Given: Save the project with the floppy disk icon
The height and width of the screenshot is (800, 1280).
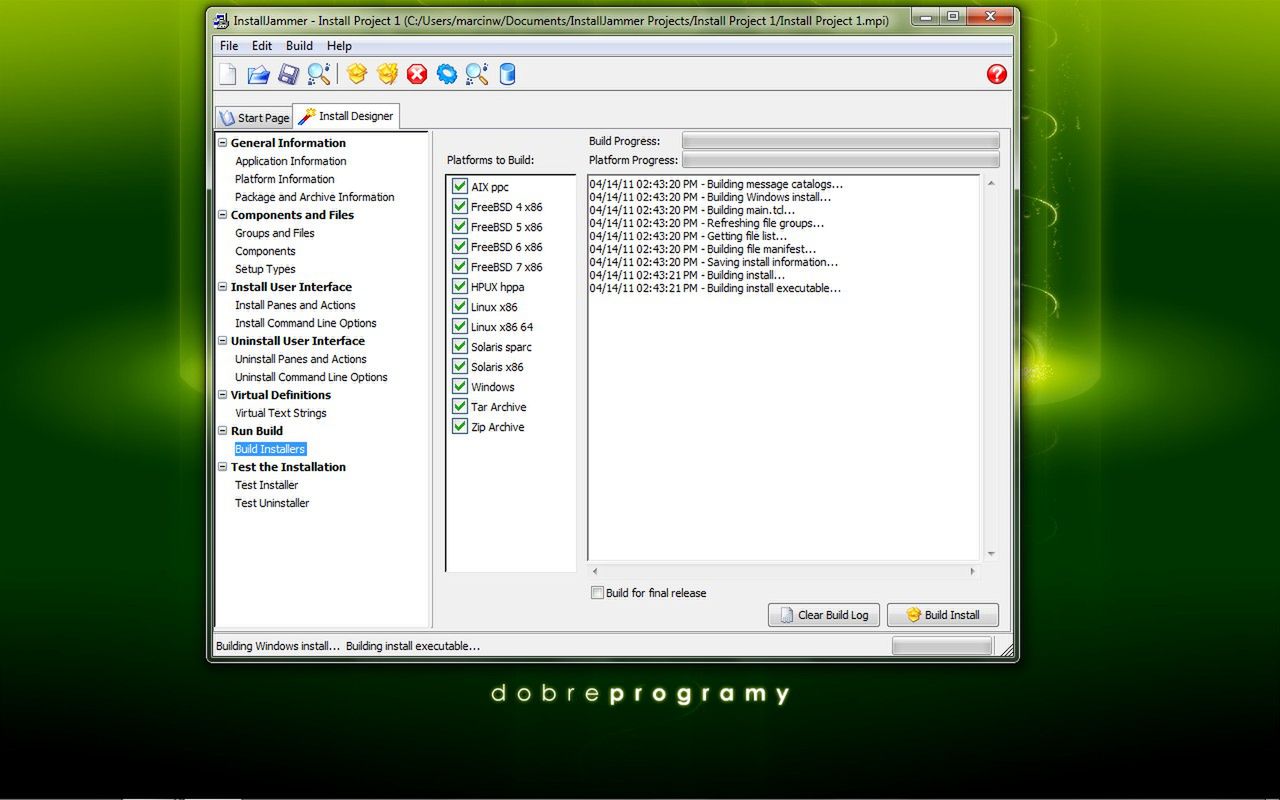Looking at the screenshot, I should 288,74.
